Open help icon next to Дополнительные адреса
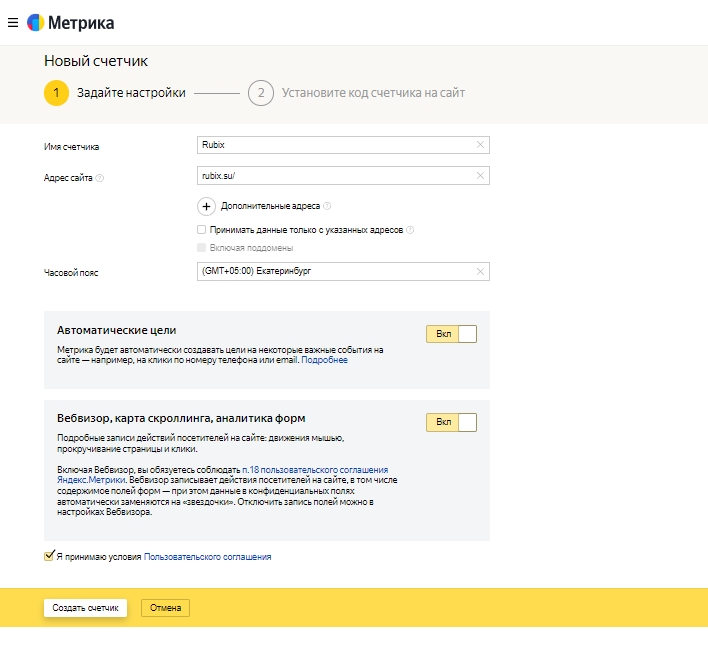The height and width of the screenshot is (646, 708). [327, 206]
